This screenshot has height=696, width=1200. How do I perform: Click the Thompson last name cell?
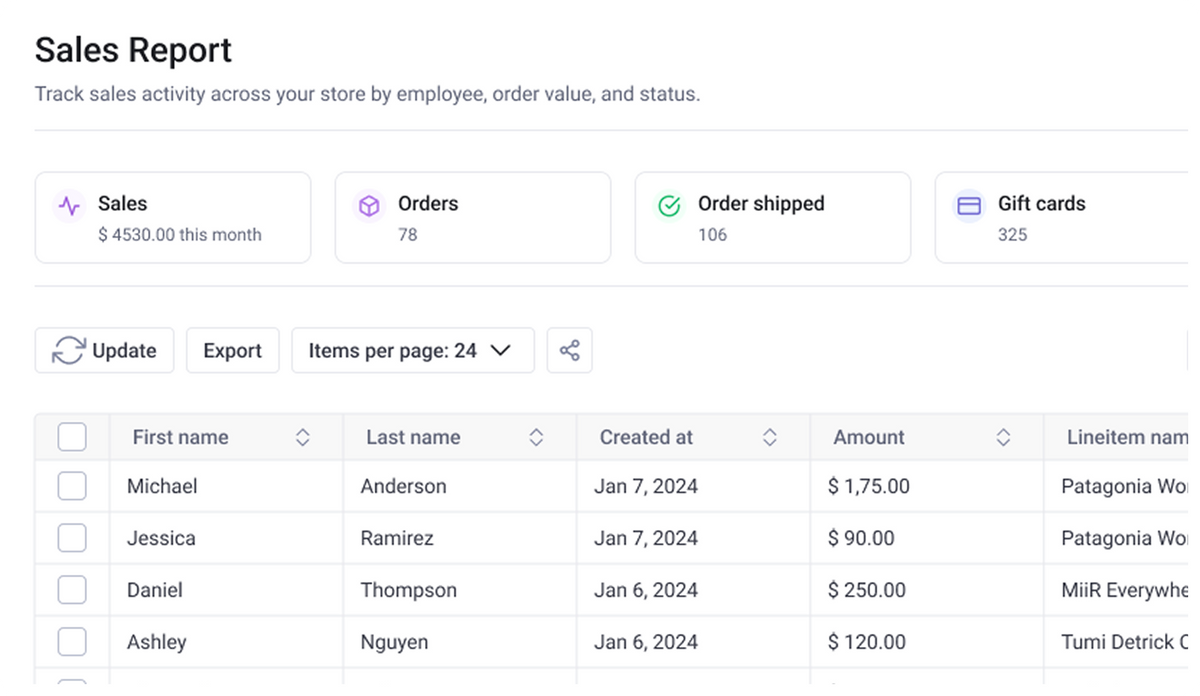click(408, 590)
